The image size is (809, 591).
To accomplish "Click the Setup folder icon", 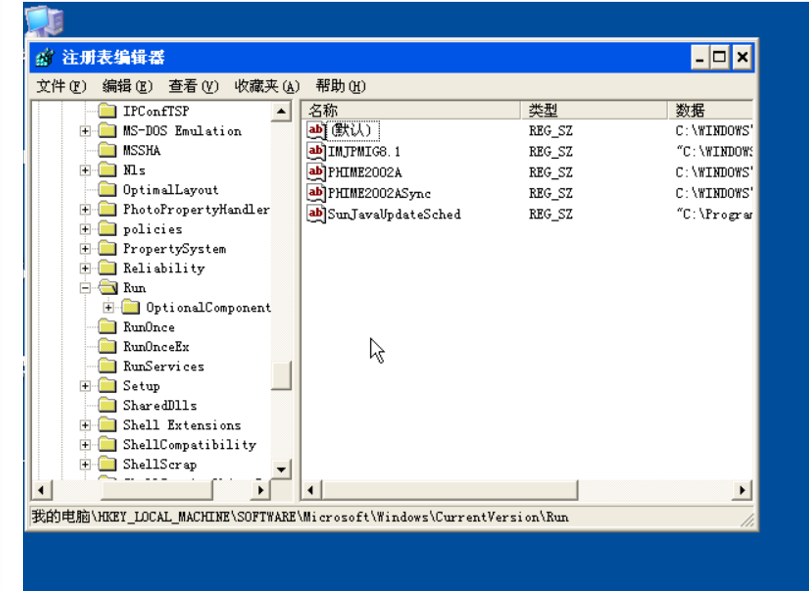I will [x=107, y=386].
